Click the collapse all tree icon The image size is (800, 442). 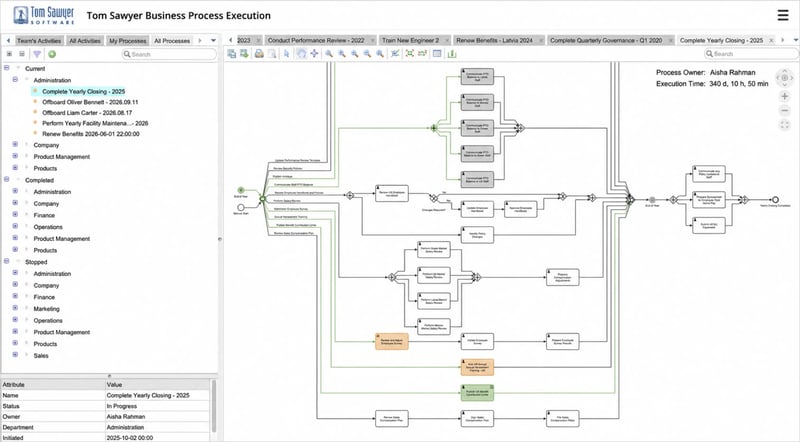coord(22,54)
